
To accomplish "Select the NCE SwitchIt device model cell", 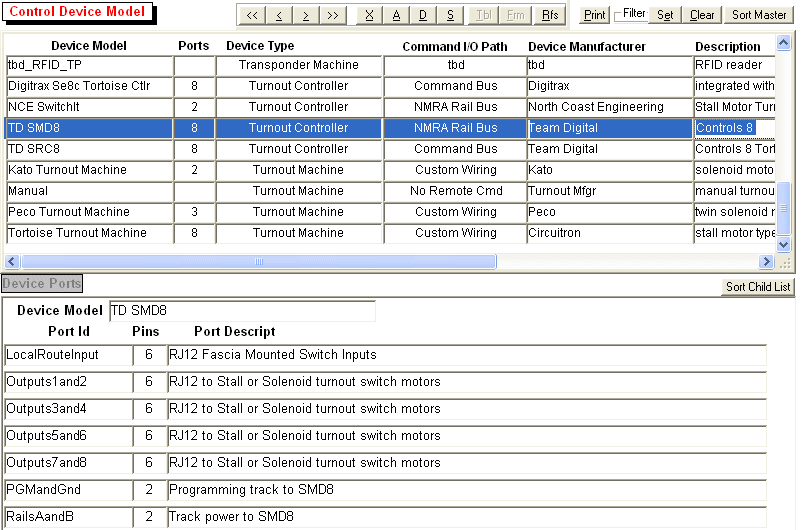I will [x=89, y=107].
